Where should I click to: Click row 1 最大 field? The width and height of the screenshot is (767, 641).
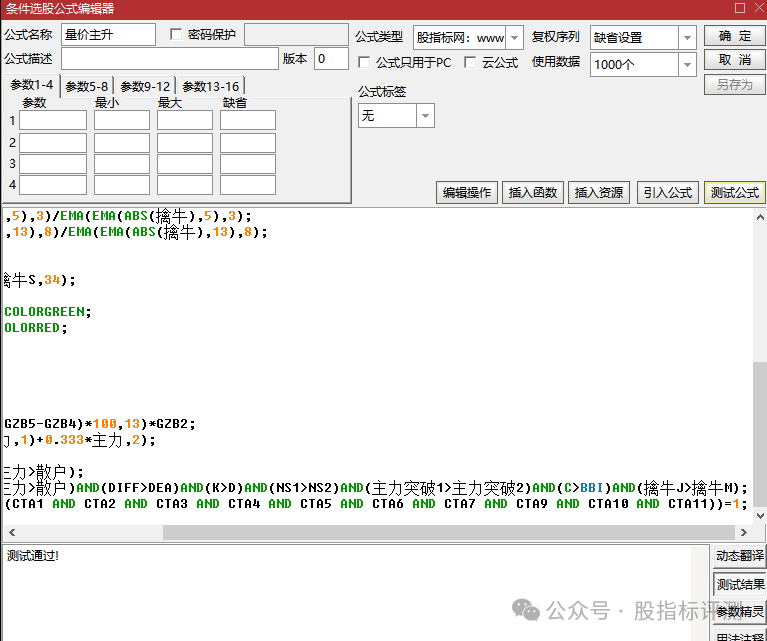pyautogui.click(x=185, y=120)
